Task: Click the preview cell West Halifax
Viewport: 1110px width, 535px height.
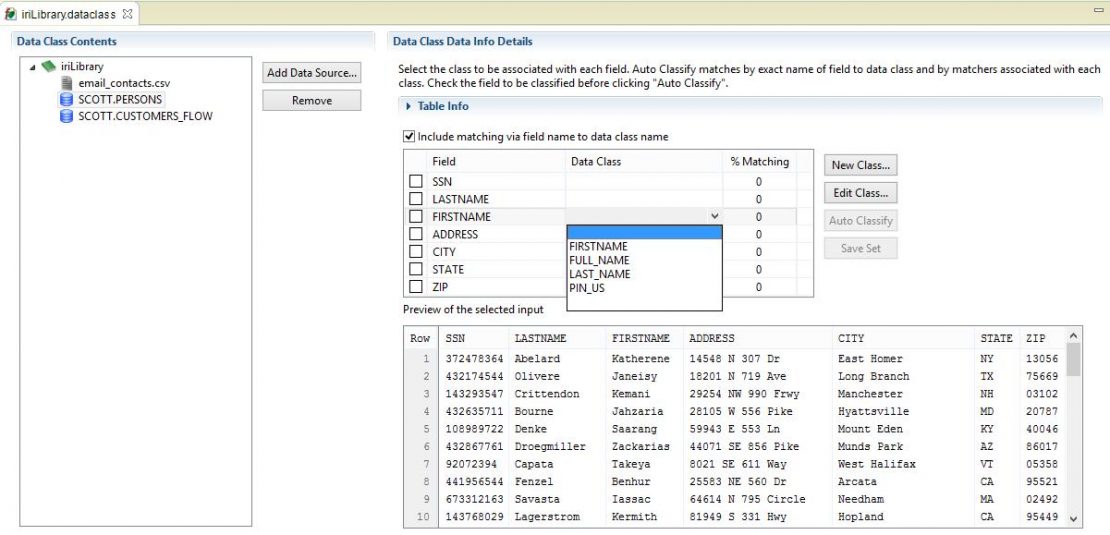Action: coord(876,464)
